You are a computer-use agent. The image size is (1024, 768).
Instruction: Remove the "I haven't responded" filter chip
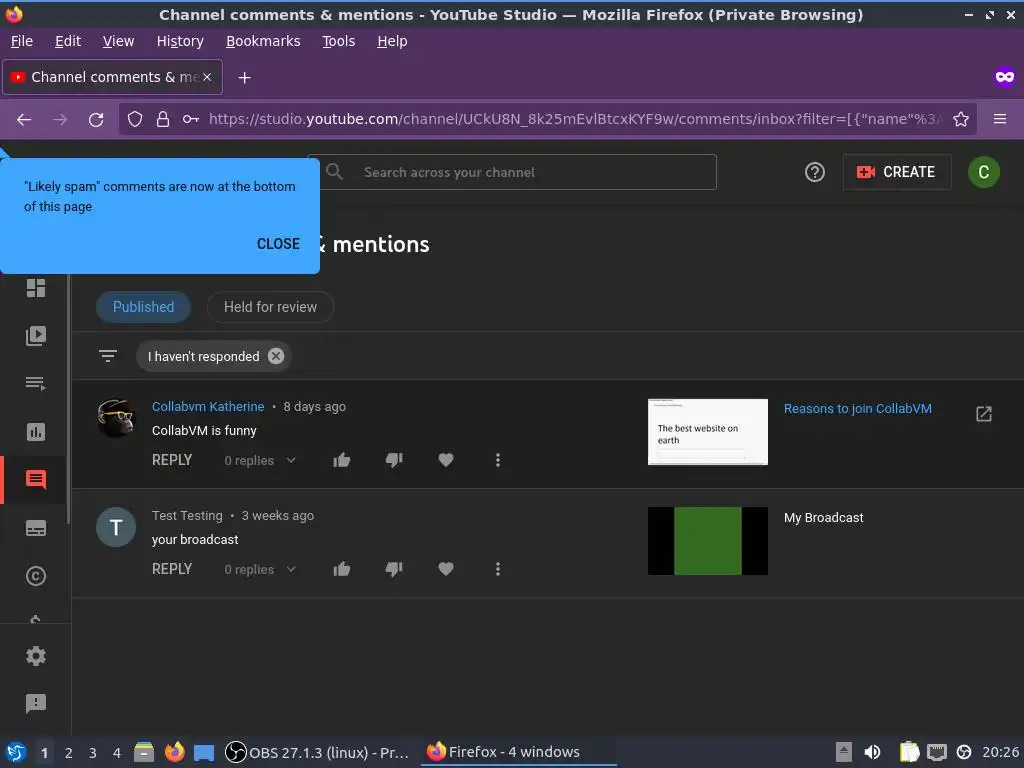point(276,356)
